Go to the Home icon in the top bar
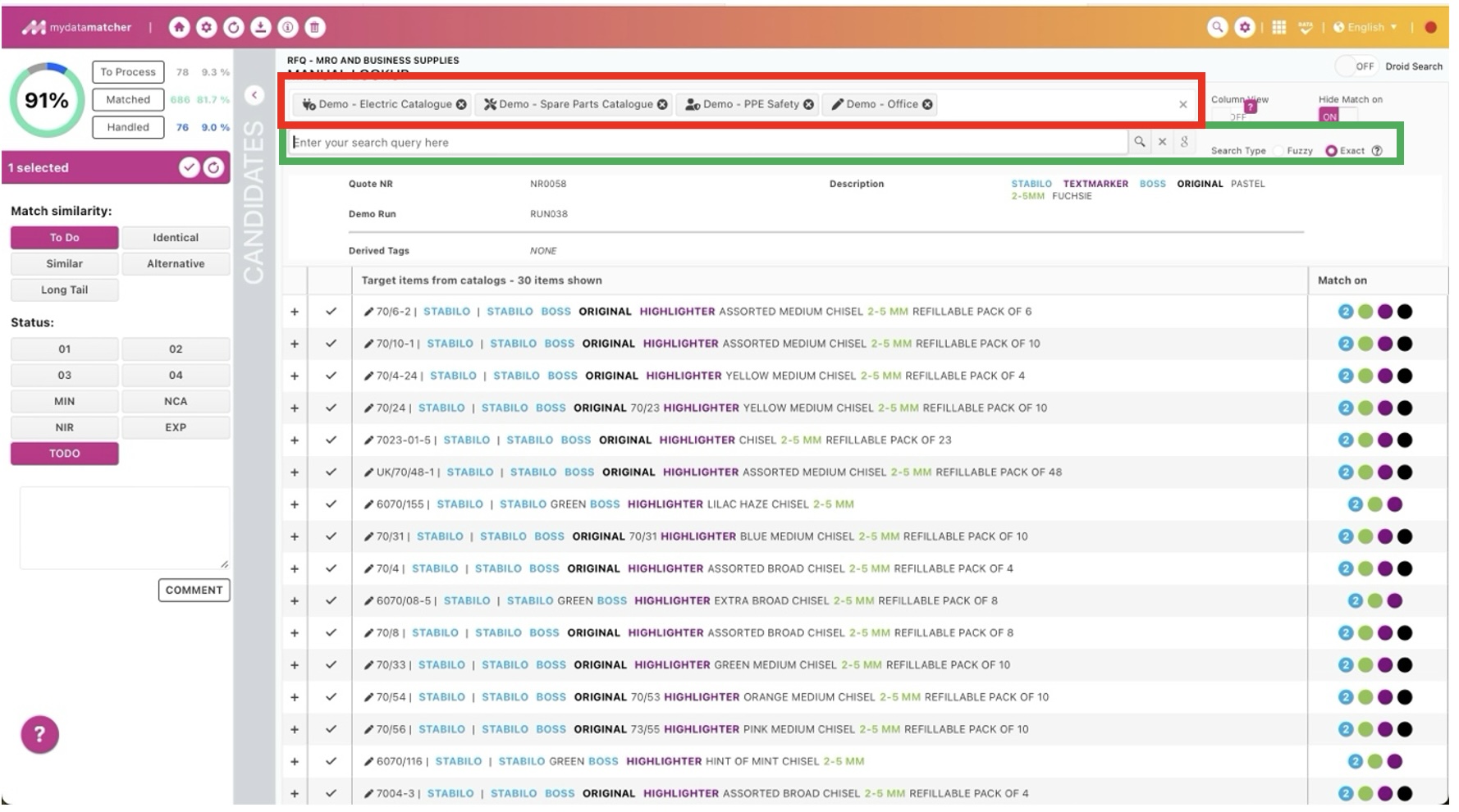The height and width of the screenshot is (812, 1459). (x=179, y=28)
